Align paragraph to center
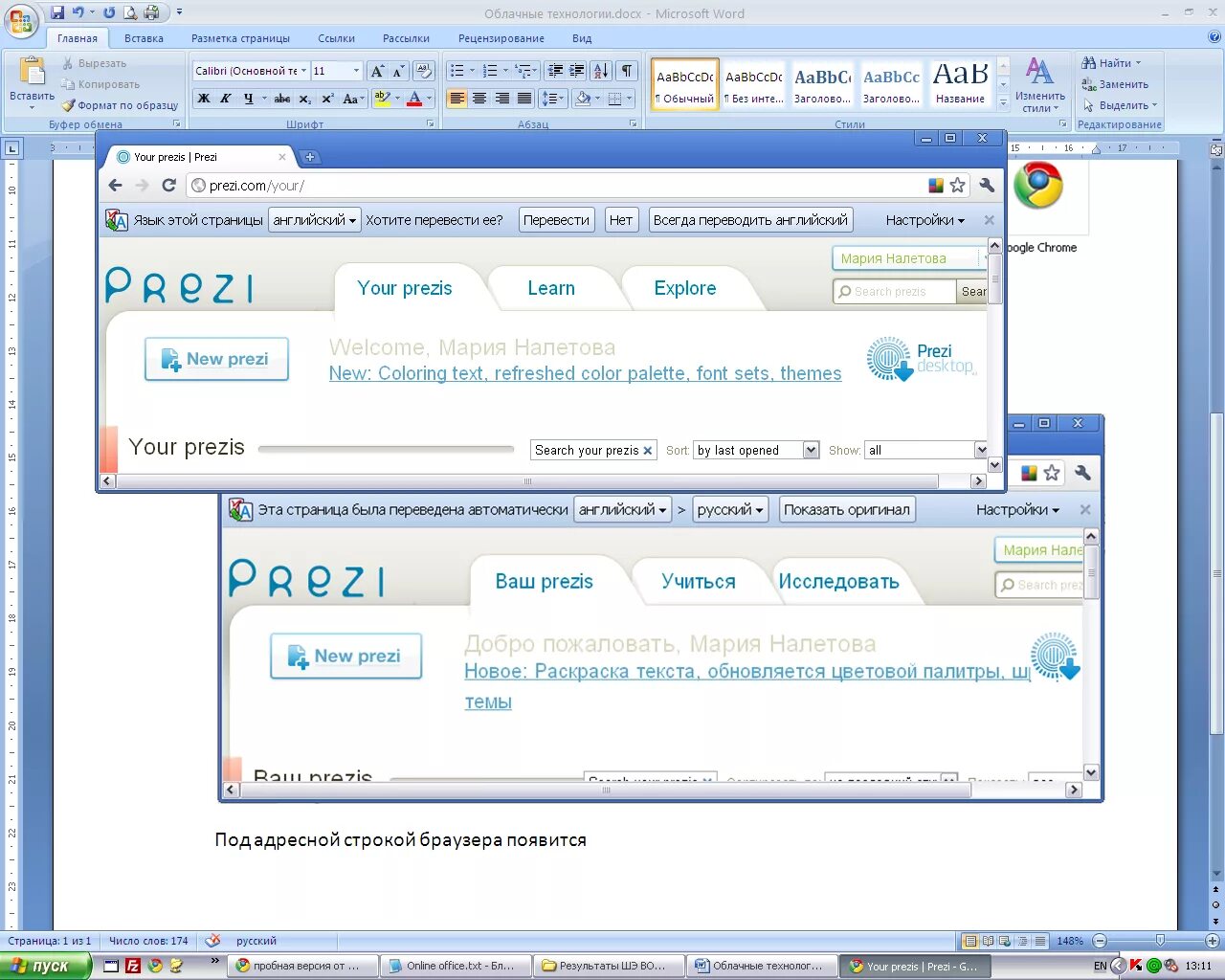The height and width of the screenshot is (980, 1225). 479,99
